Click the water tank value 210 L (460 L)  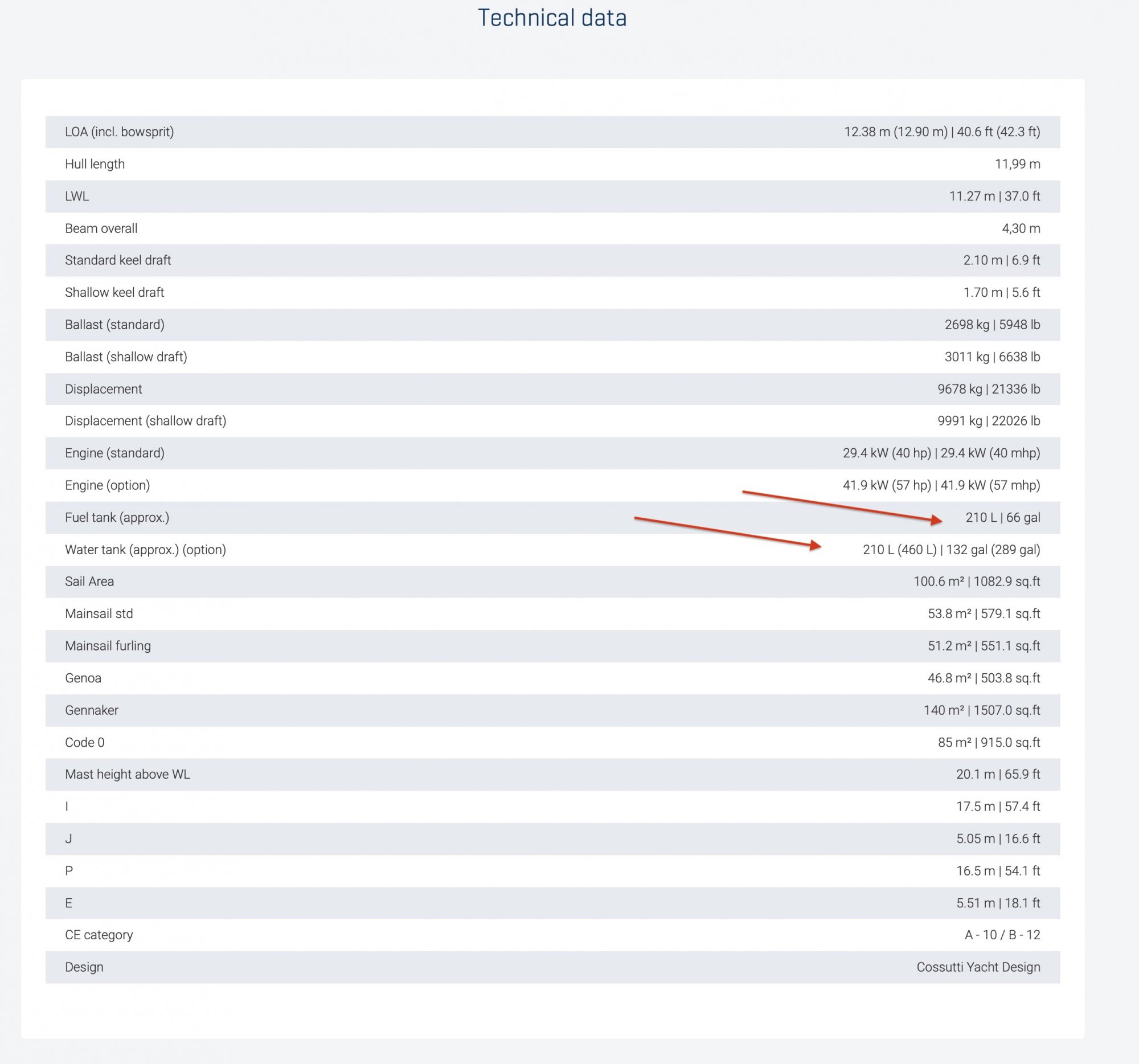899,550
